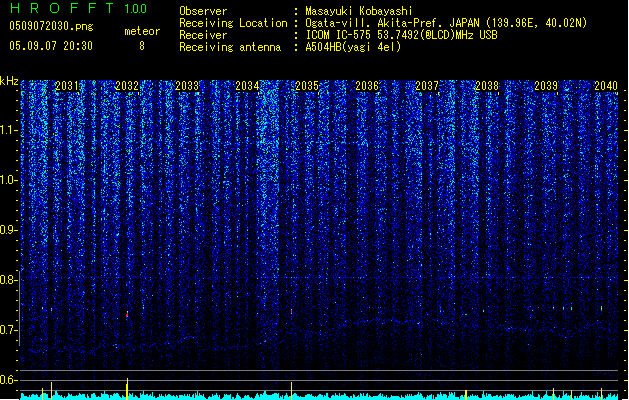
Task: Click the red meteor echo just before 2035
Action: (x=292, y=312)
